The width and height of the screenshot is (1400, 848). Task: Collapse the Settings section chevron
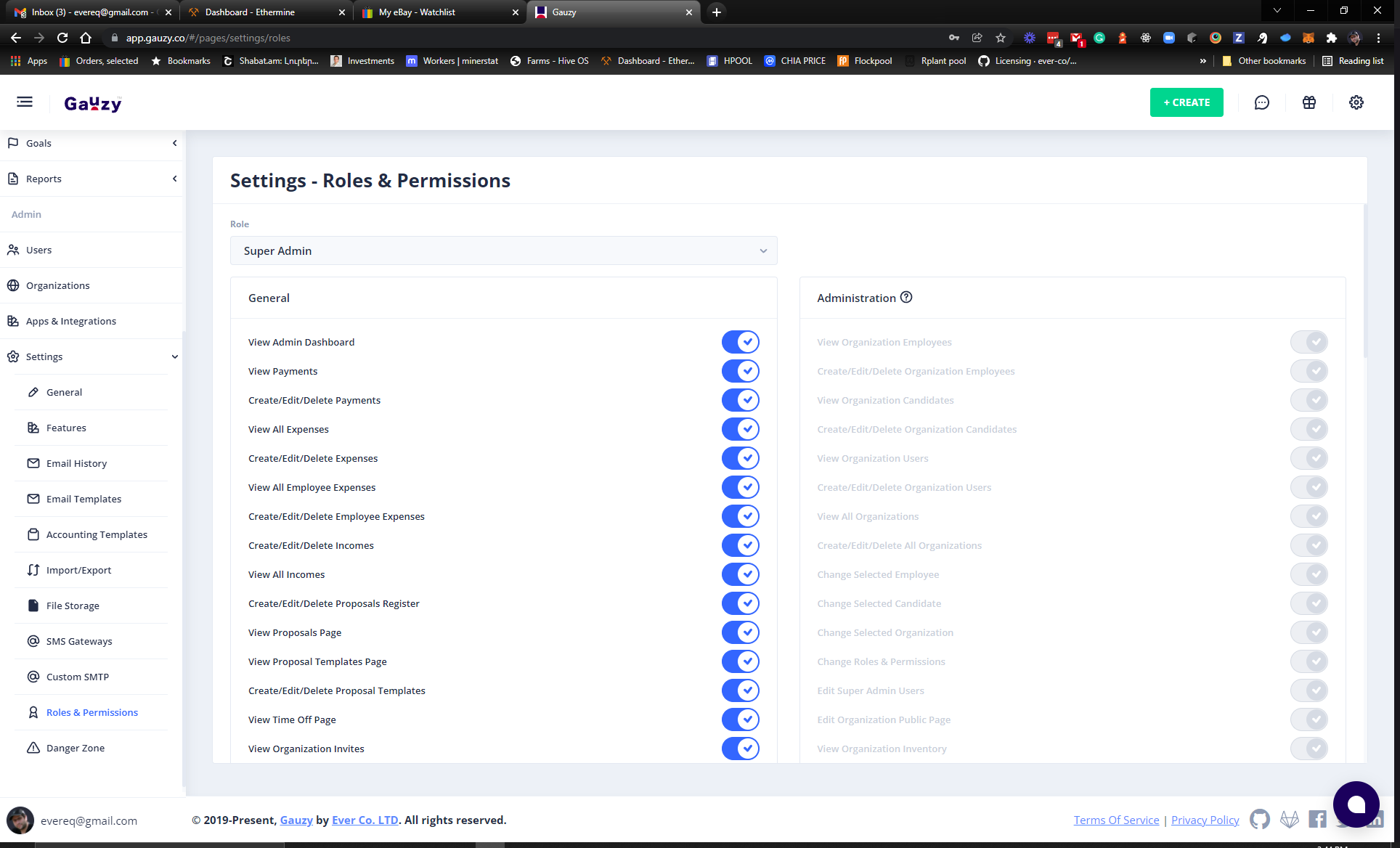coord(174,356)
